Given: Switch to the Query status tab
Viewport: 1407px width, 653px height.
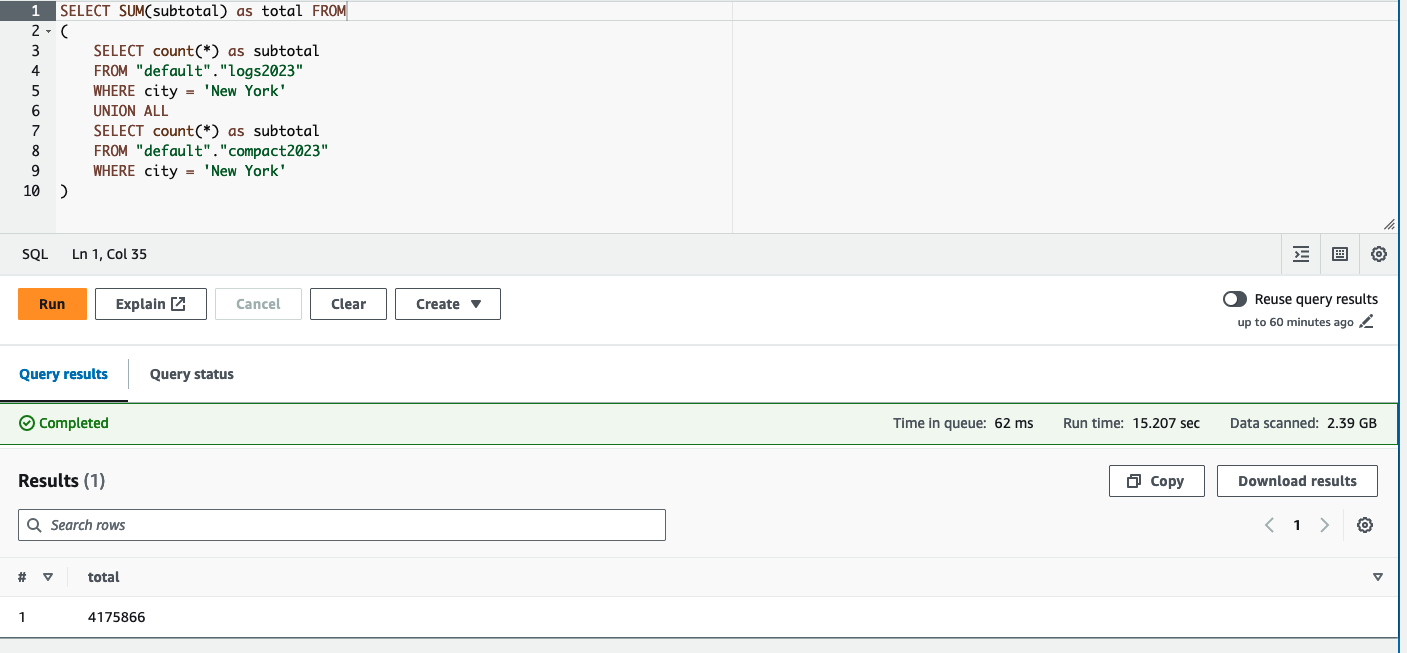Looking at the screenshot, I should coord(191,373).
